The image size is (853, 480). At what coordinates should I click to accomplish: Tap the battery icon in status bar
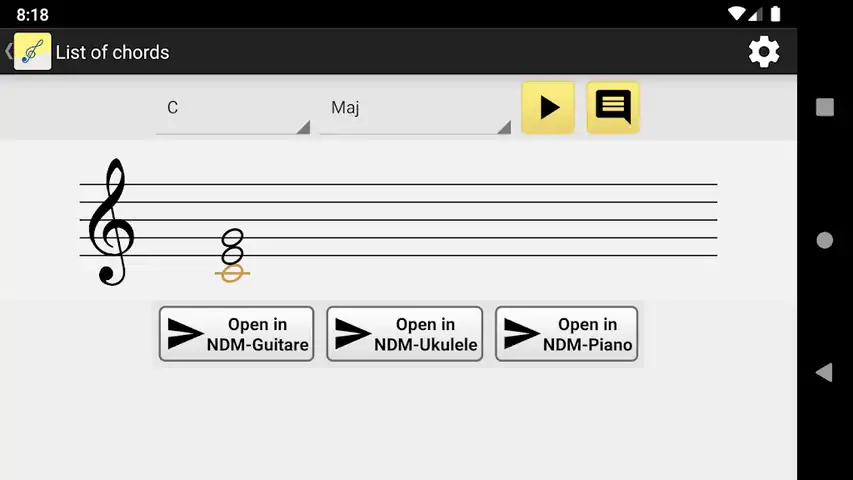pos(776,14)
